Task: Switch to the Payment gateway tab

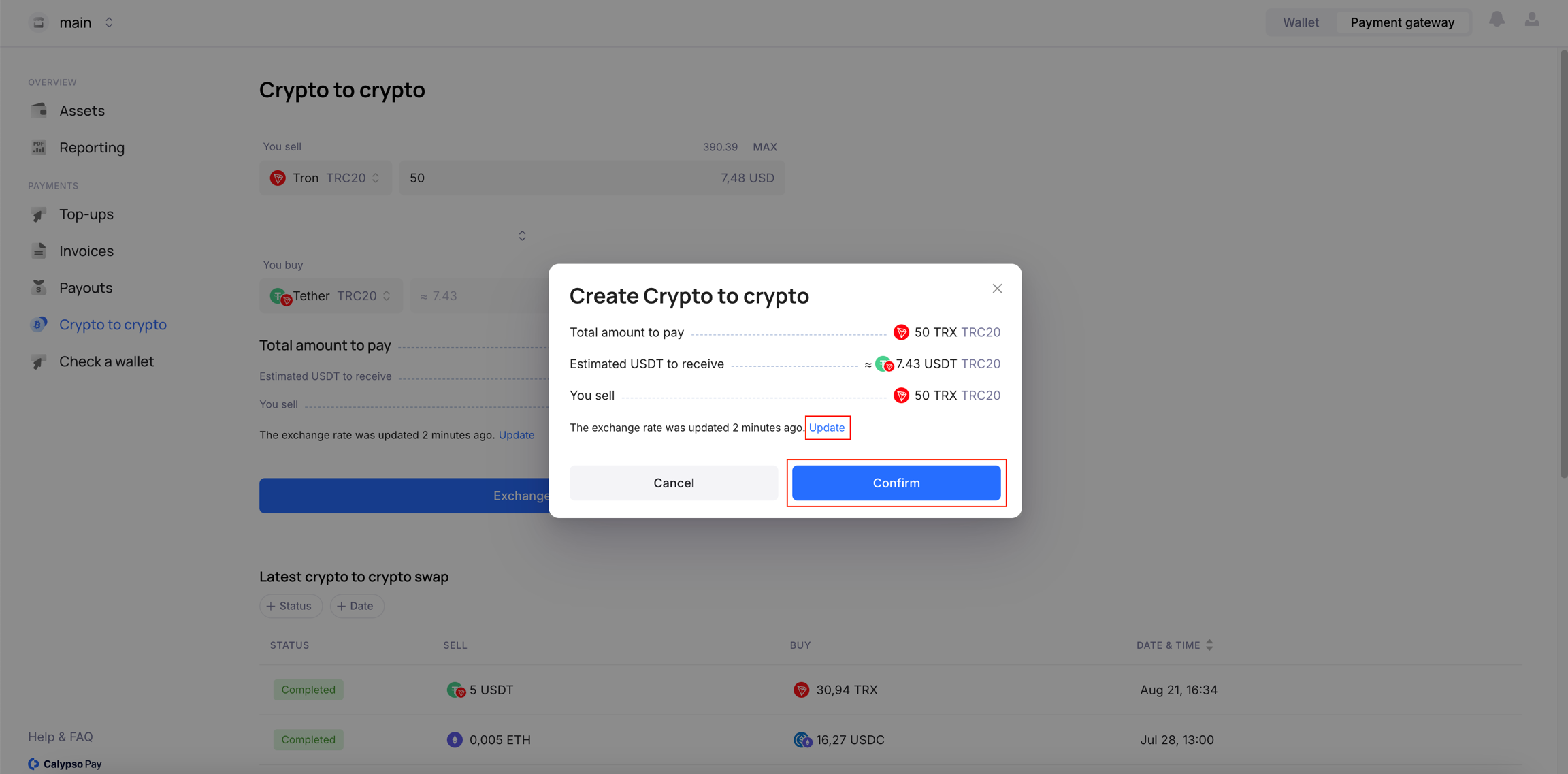Action: click(x=1402, y=22)
